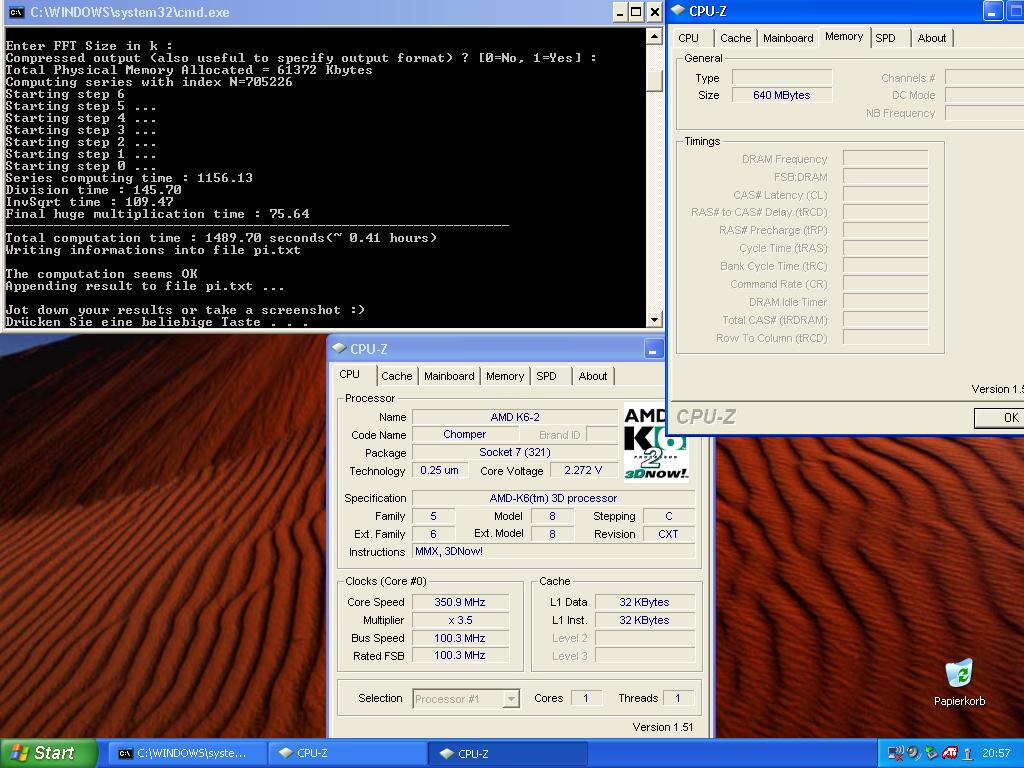The image size is (1024, 768).
Task: Close the cmd.exe window
Action: (x=654, y=12)
